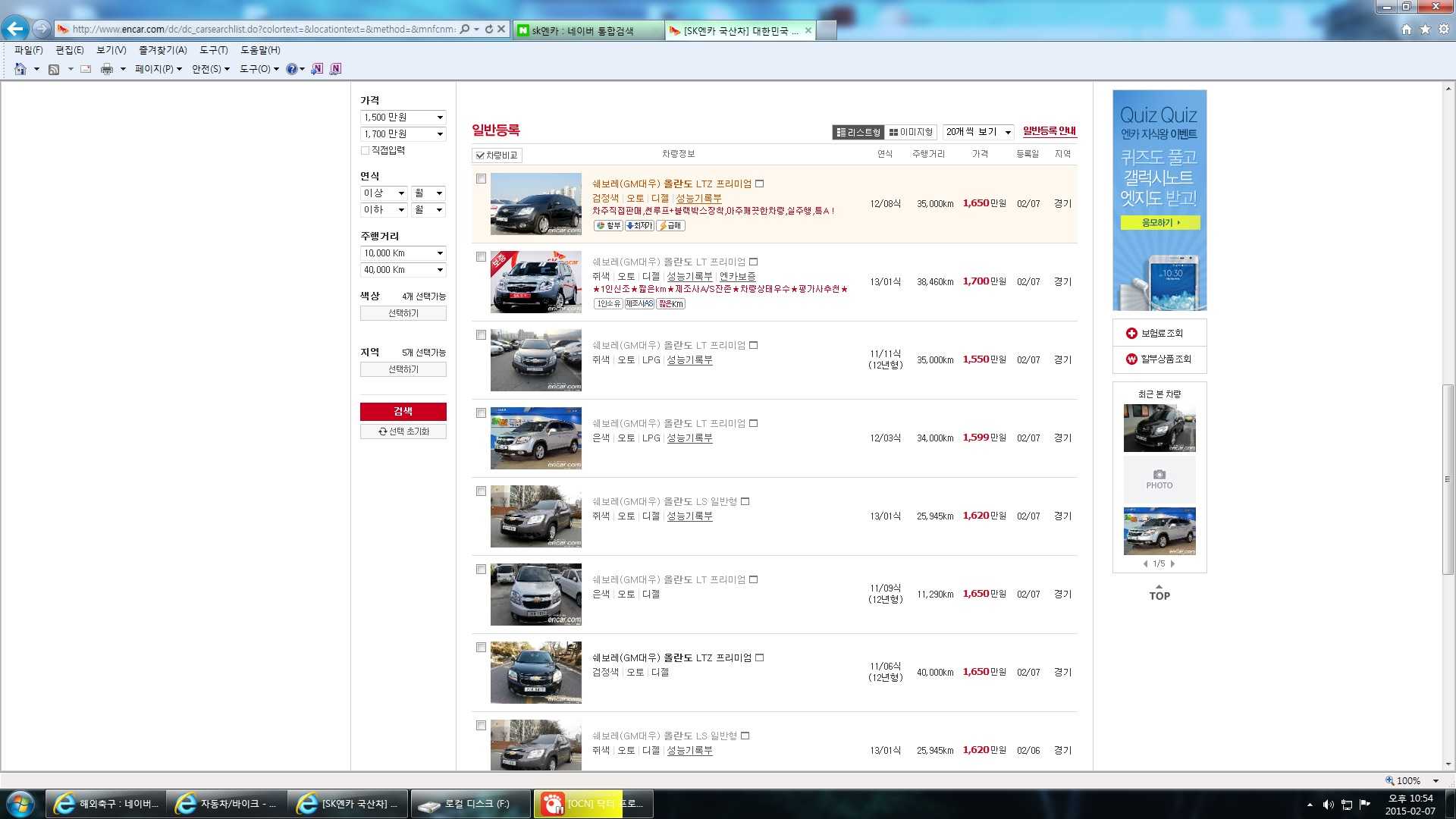Click the volume speaker icon in system tray
1456x819 pixels.
point(1328,805)
